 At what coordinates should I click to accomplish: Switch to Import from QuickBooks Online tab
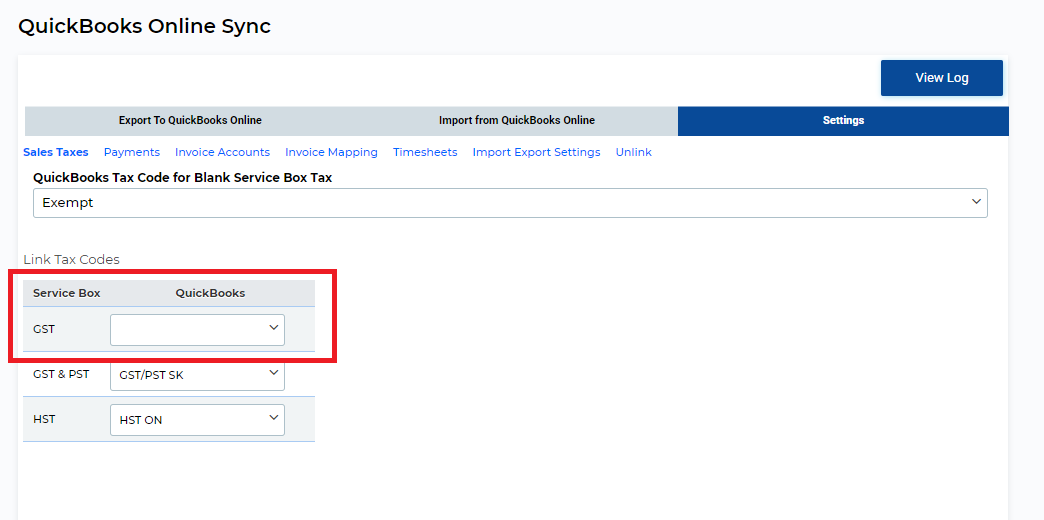click(517, 121)
